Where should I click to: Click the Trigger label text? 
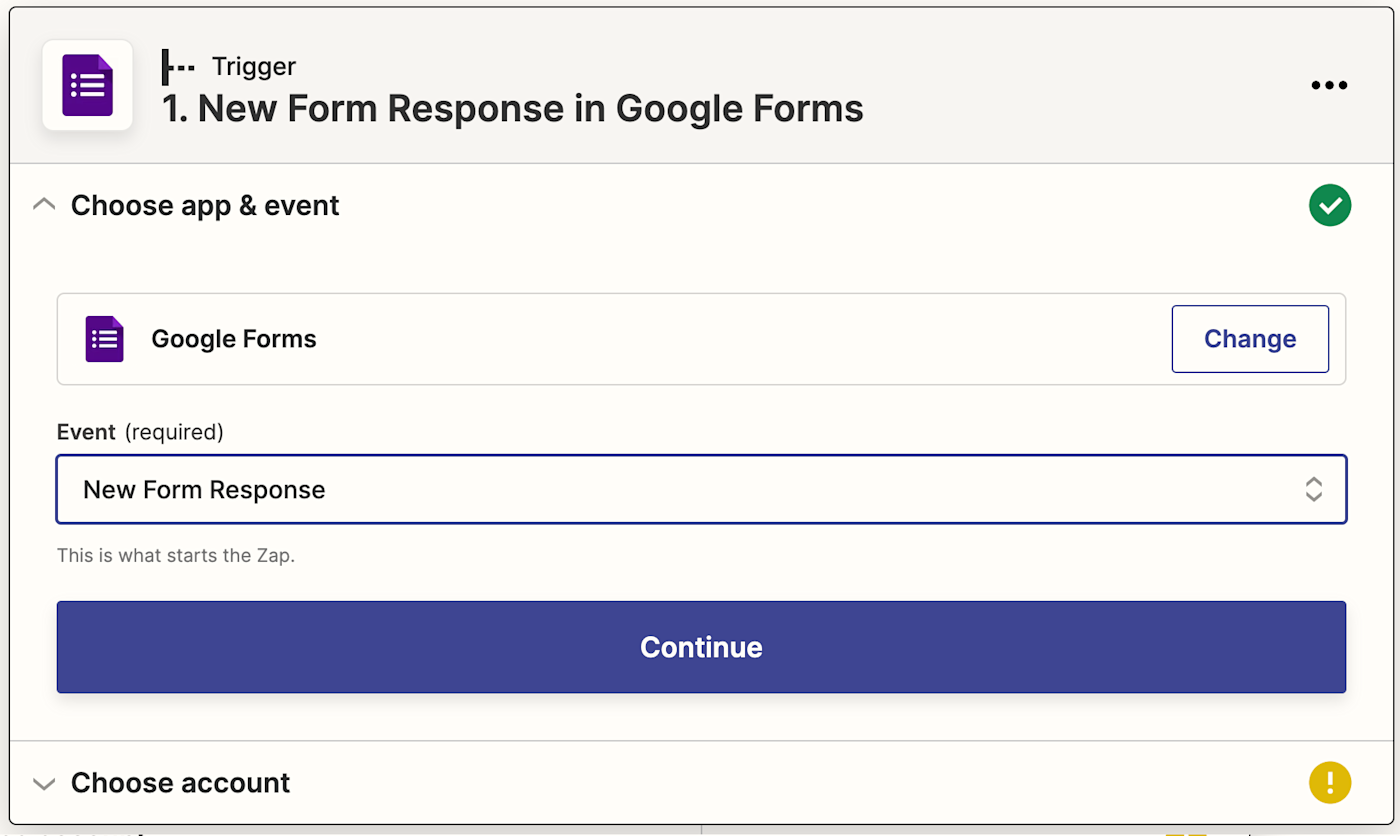point(254,67)
